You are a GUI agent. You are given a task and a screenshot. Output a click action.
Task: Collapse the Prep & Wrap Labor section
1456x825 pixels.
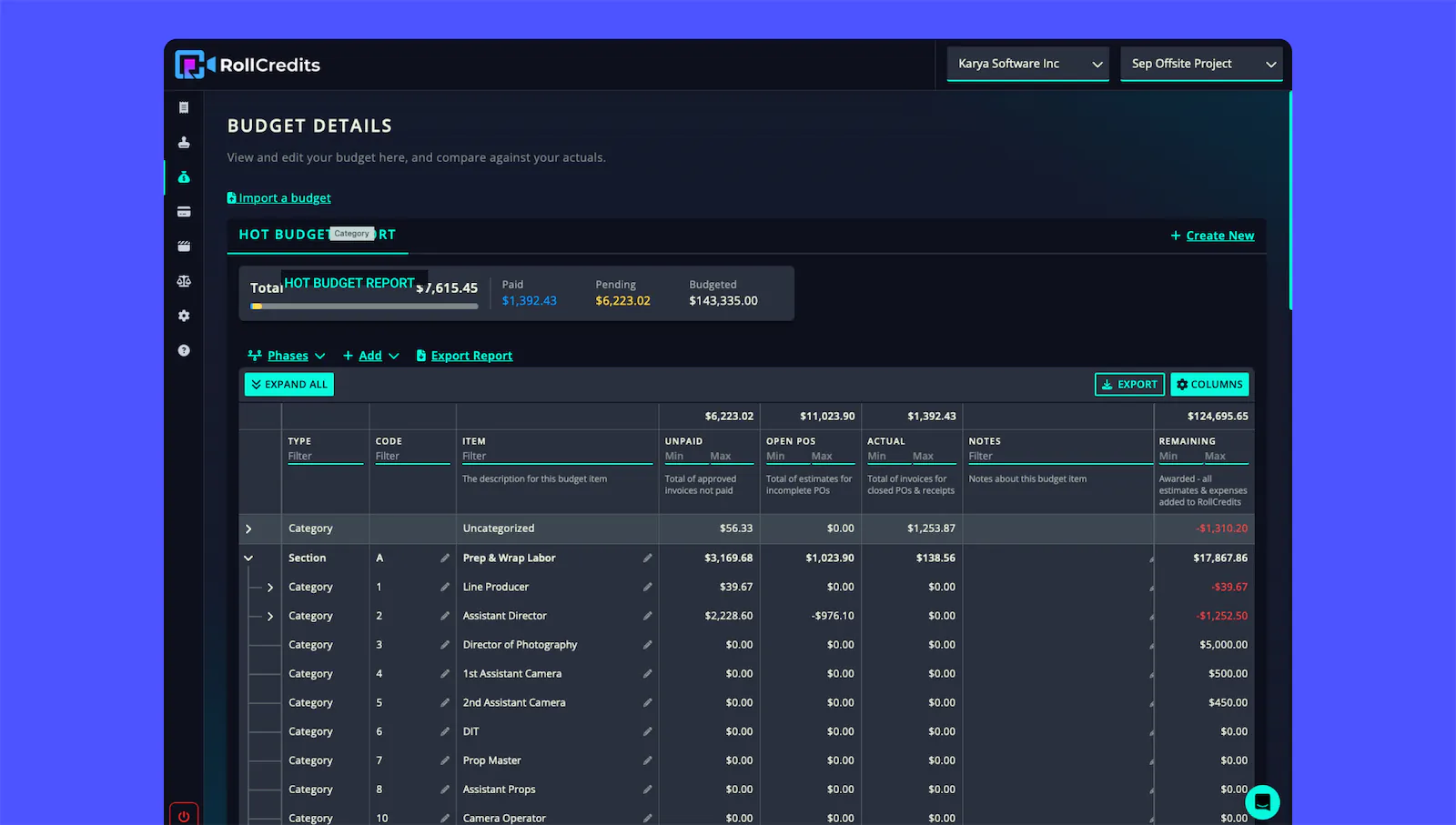pos(248,558)
